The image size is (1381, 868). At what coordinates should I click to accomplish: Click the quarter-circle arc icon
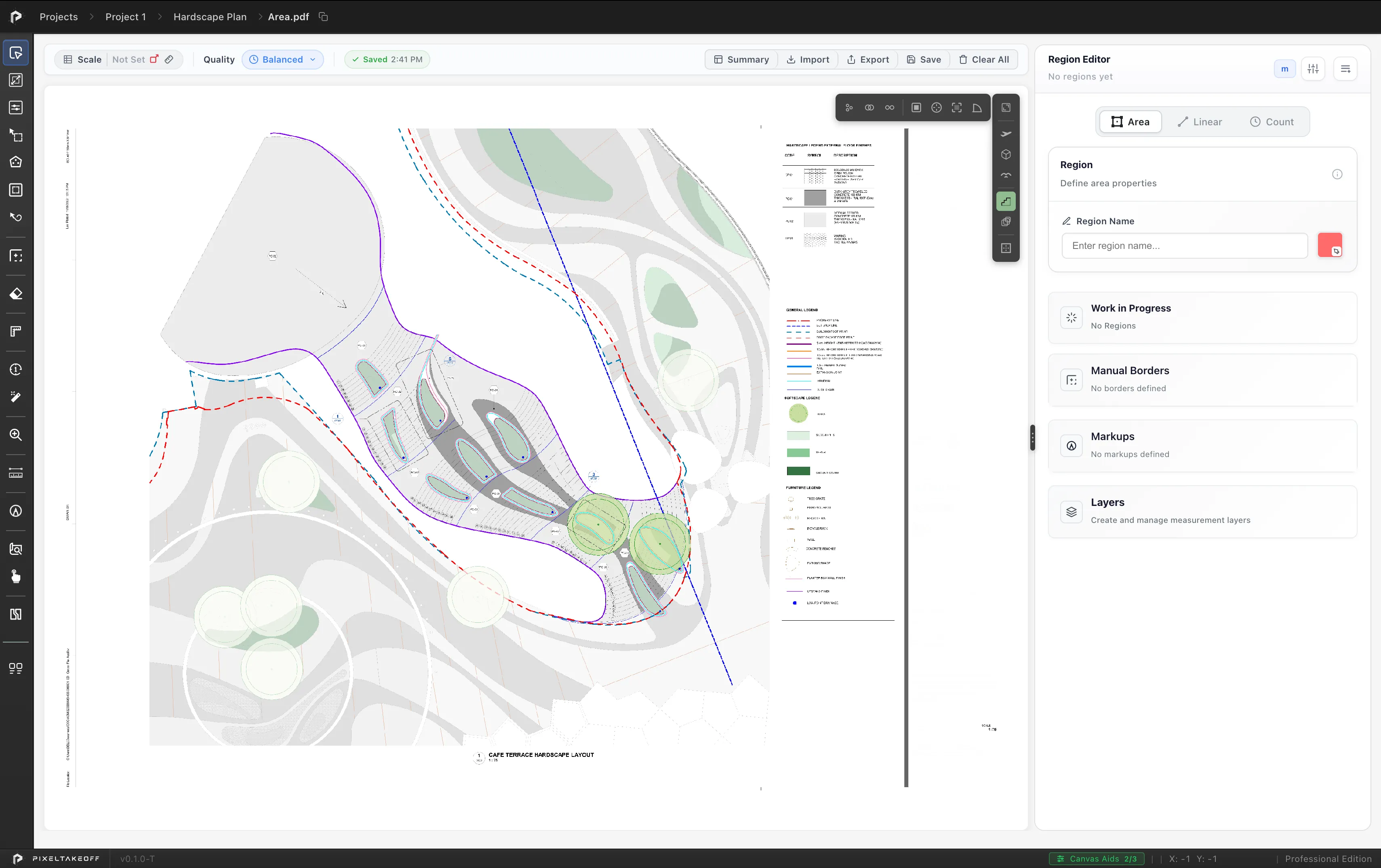pos(977,108)
